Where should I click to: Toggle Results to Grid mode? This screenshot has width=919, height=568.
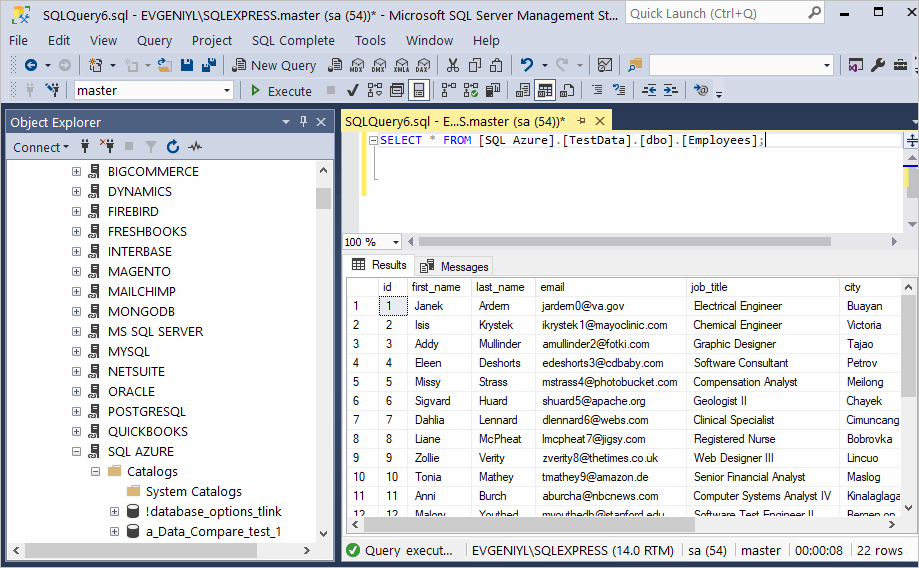[544, 90]
